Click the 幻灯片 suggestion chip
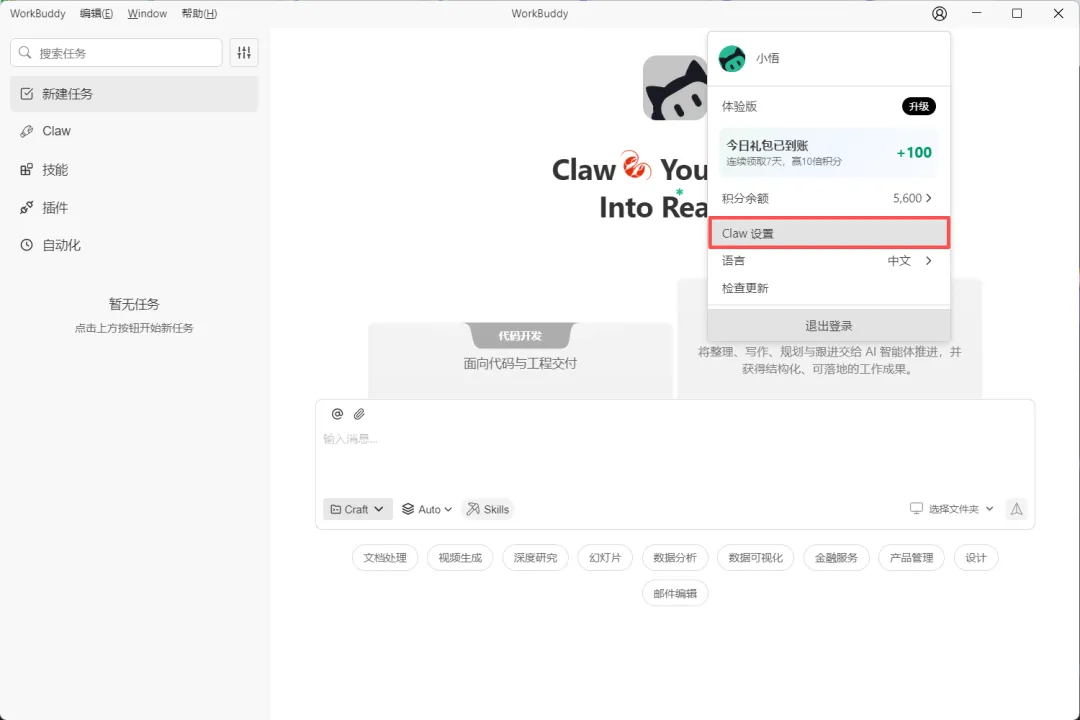Screen dimensions: 1080x720 605,557
